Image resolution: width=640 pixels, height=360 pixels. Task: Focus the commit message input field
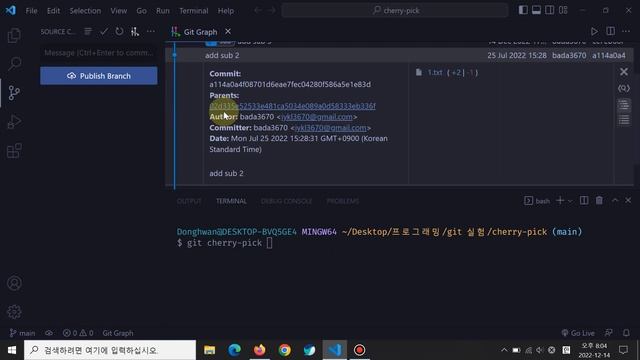pos(99,53)
